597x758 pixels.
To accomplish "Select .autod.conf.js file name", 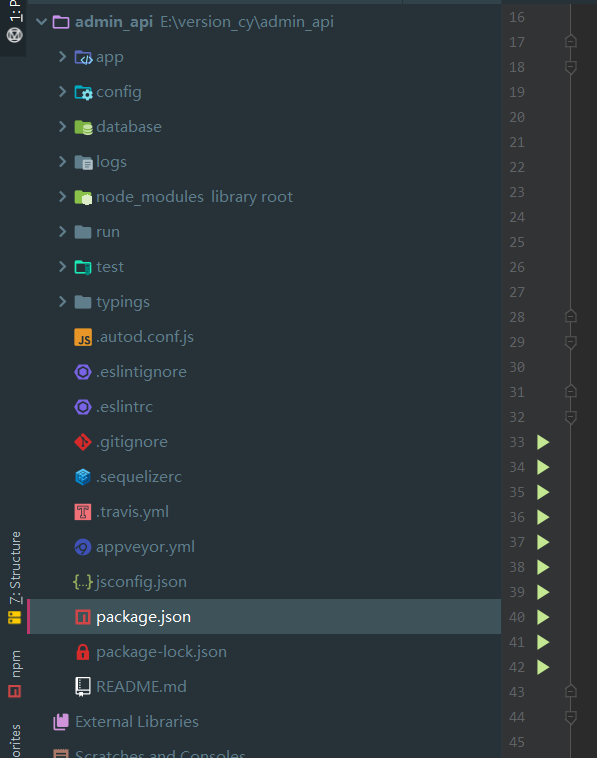I will 145,336.
